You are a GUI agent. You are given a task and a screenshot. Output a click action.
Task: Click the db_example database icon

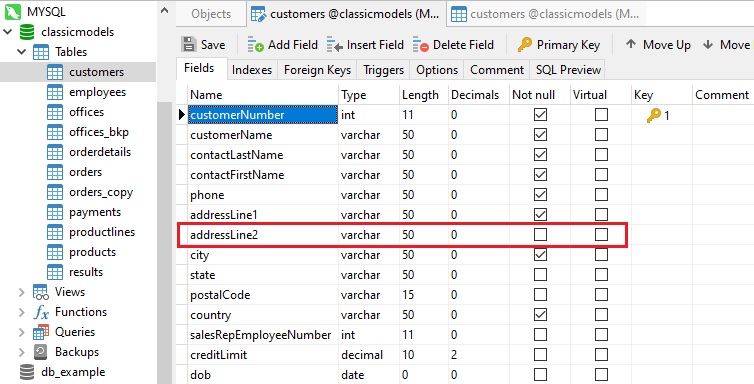(x=27, y=372)
